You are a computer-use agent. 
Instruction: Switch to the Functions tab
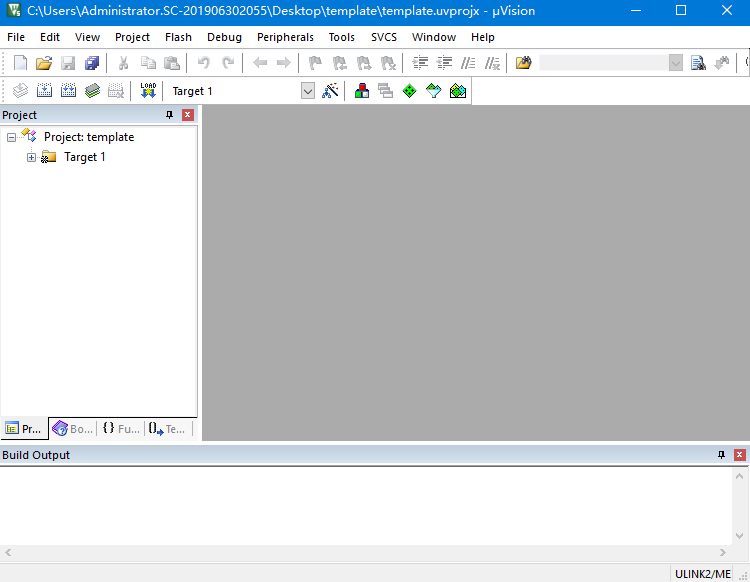[x=121, y=428]
